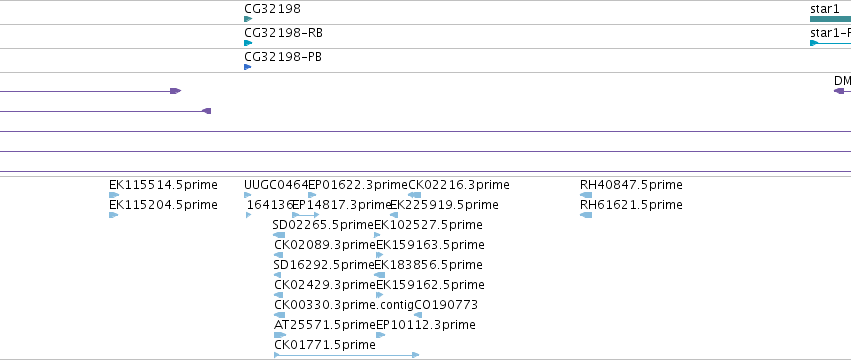Select the RH61621.5prime EST marker

click(586, 215)
